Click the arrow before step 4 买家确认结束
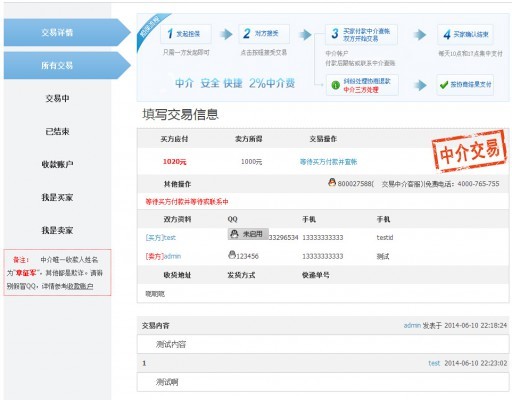 [420, 35]
